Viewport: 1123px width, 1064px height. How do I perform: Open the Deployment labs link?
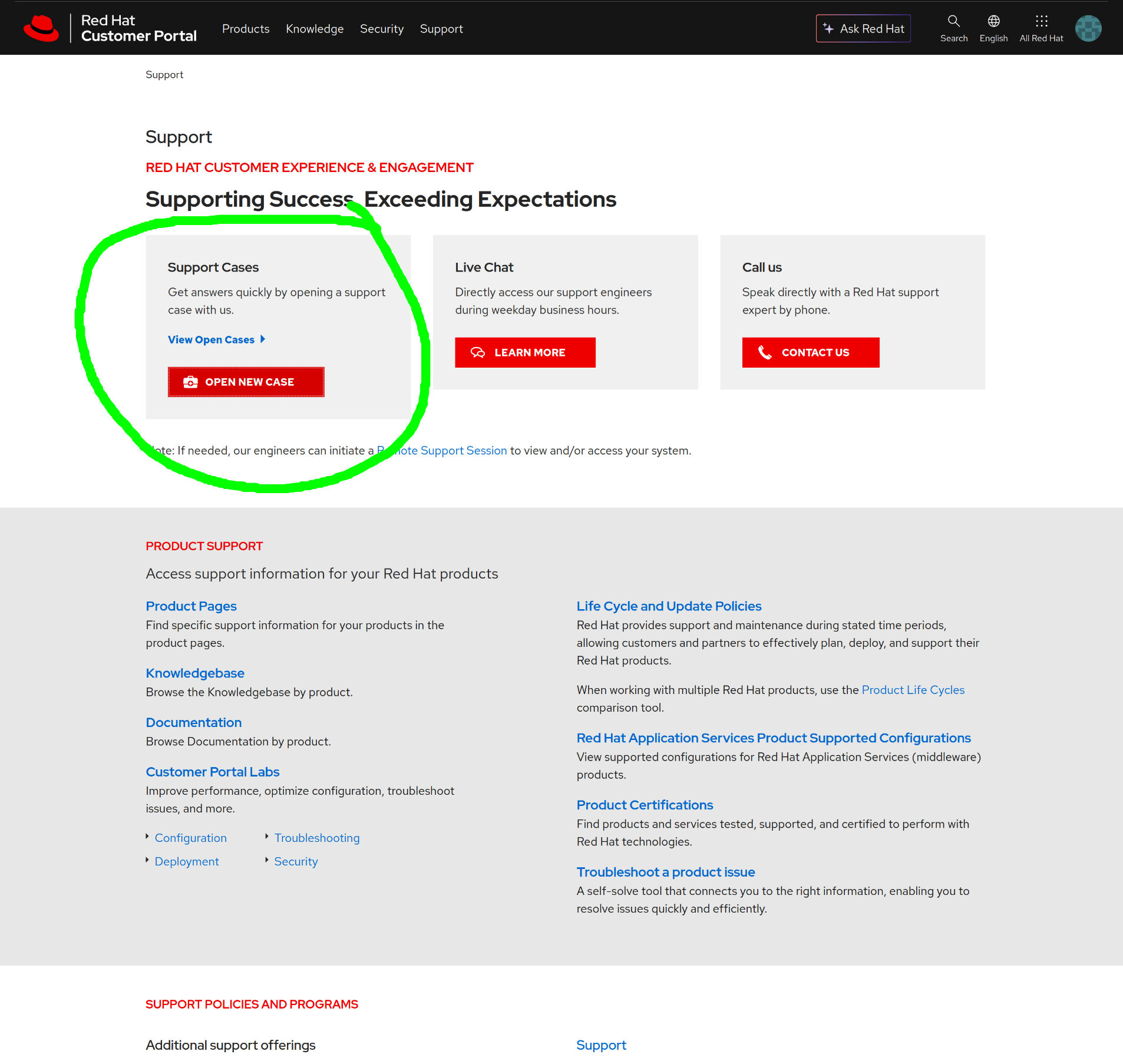pos(187,862)
